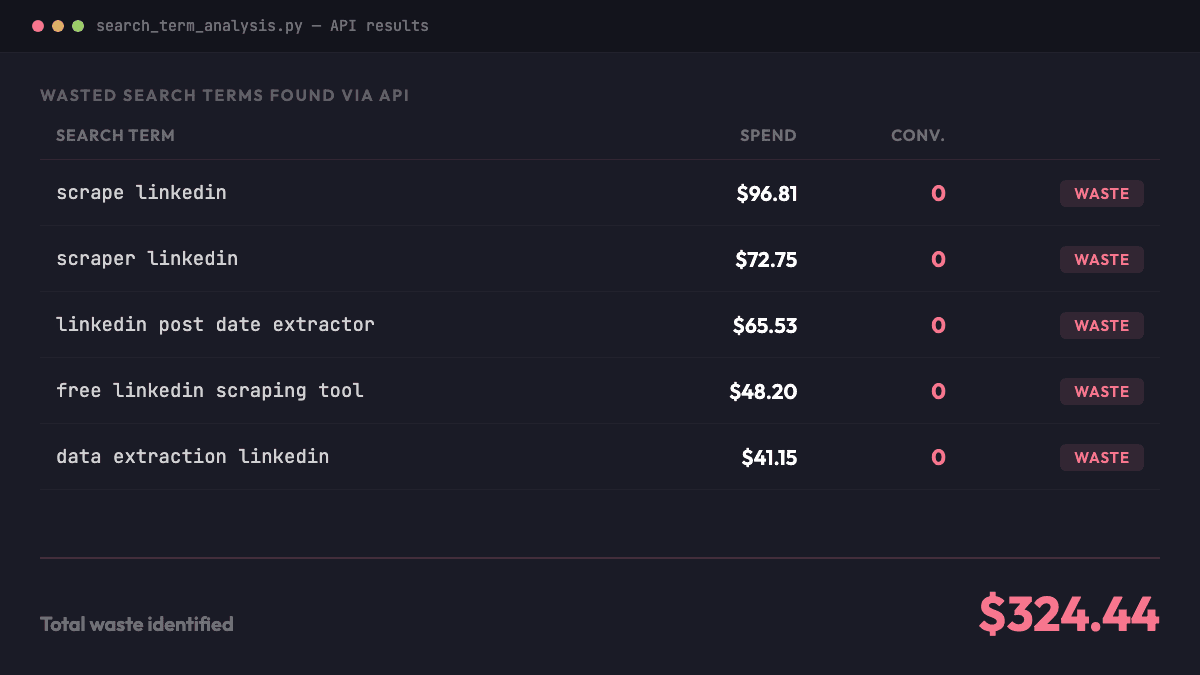Click WASTE badge for linkedin post date extractor
Viewport: 1200px width, 675px height.
[x=1101, y=326]
